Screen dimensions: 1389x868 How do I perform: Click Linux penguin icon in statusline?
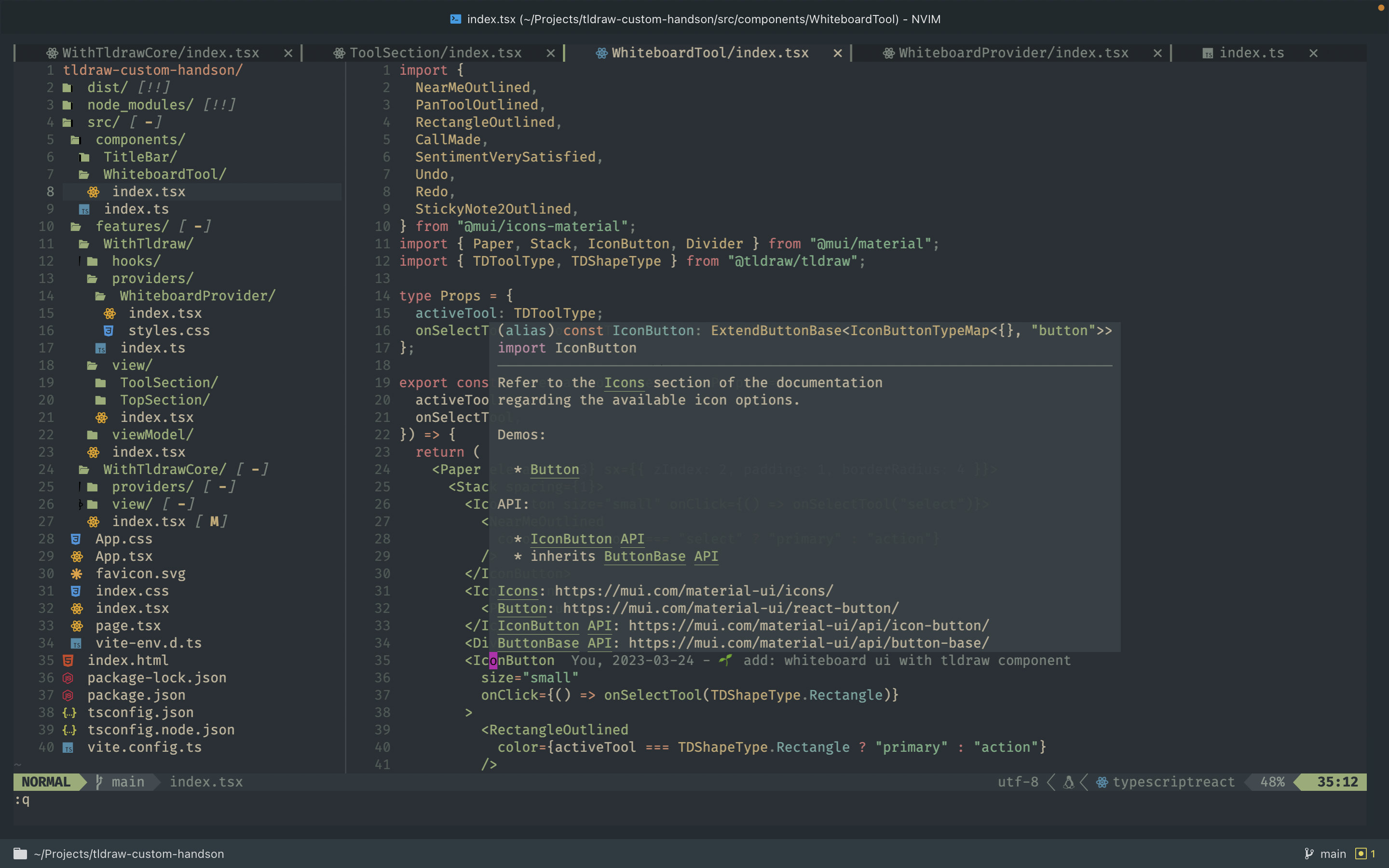[1068, 782]
